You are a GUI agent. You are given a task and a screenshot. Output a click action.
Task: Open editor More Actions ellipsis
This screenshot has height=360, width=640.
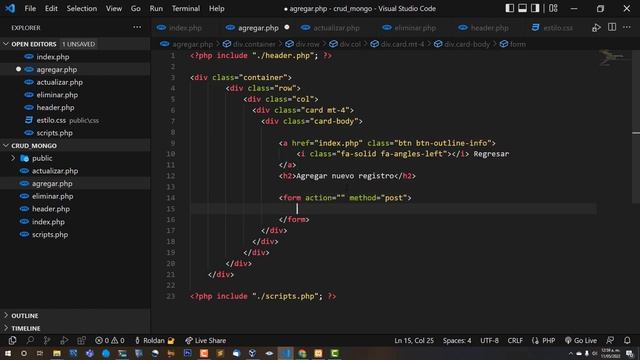pos(627,27)
